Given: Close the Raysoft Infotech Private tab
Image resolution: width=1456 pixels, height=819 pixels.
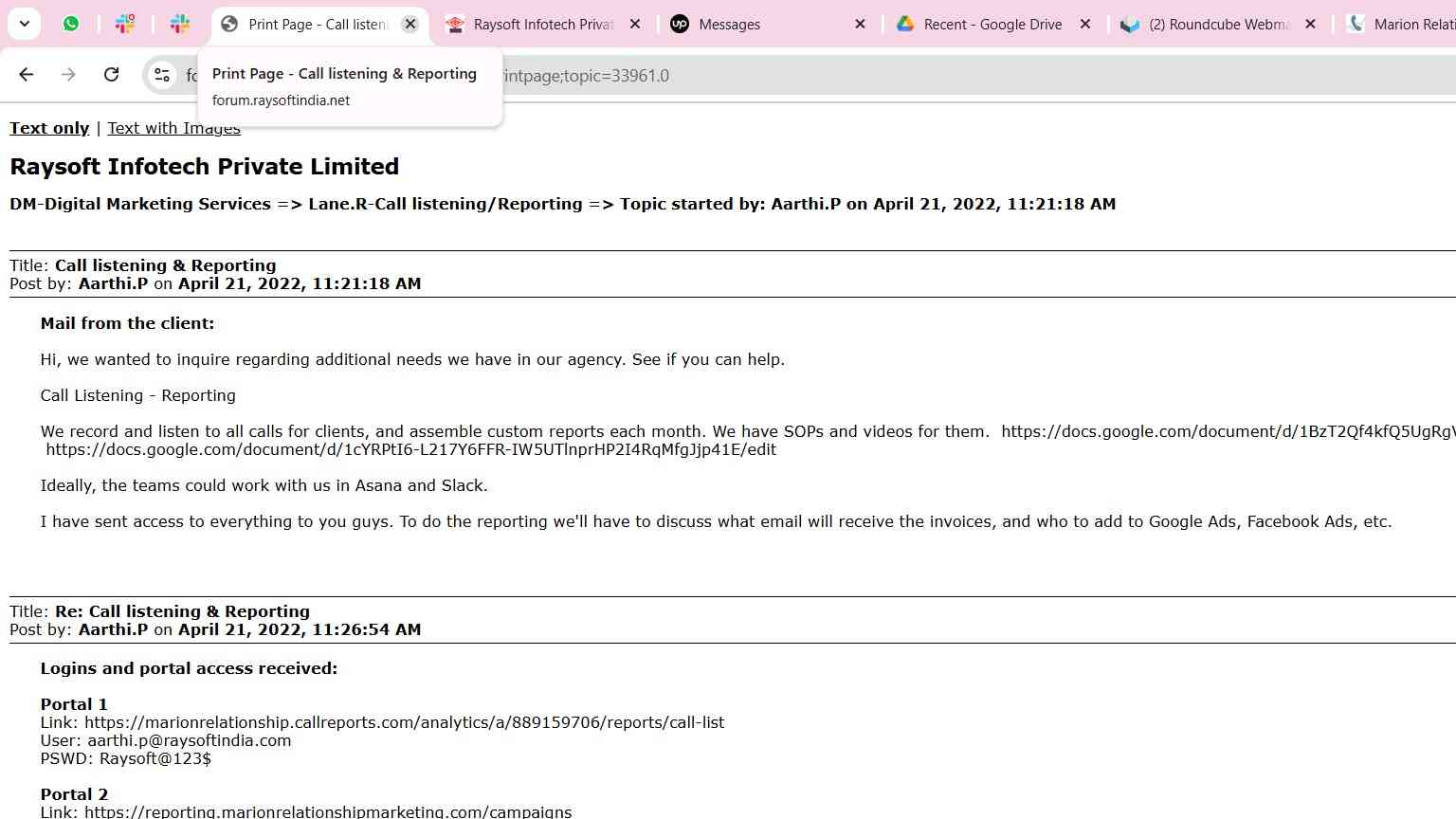Looking at the screenshot, I should pyautogui.click(x=635, y=24).
